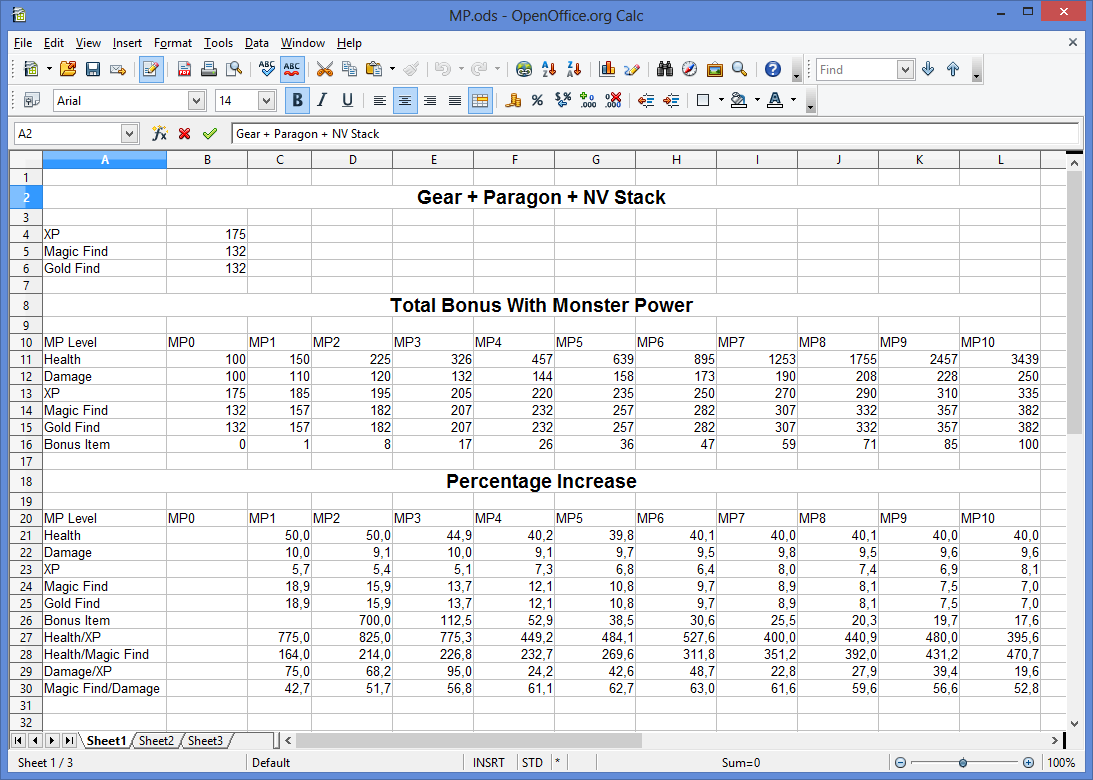Viewport: 1093px width, 780px height.
Task: Click the 100% zoom level indicator
Action: click(x=1061, y=763)
